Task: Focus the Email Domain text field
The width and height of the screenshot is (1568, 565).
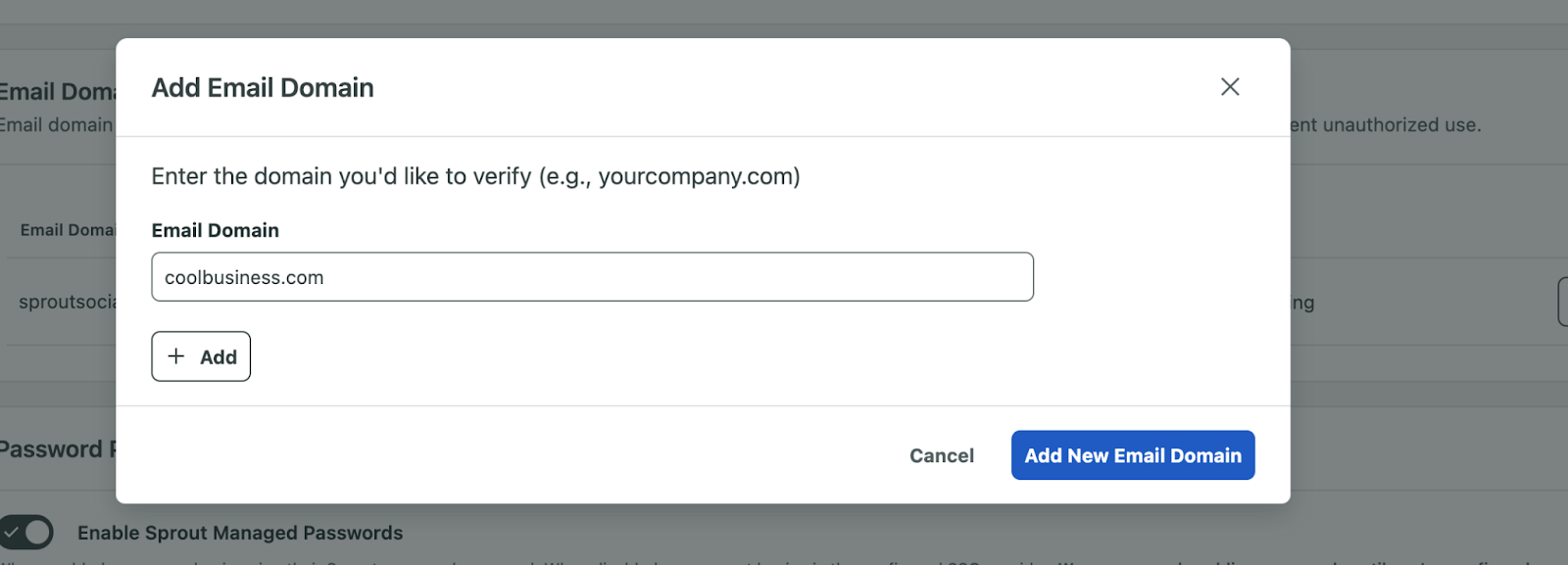Action: [592, 277]
